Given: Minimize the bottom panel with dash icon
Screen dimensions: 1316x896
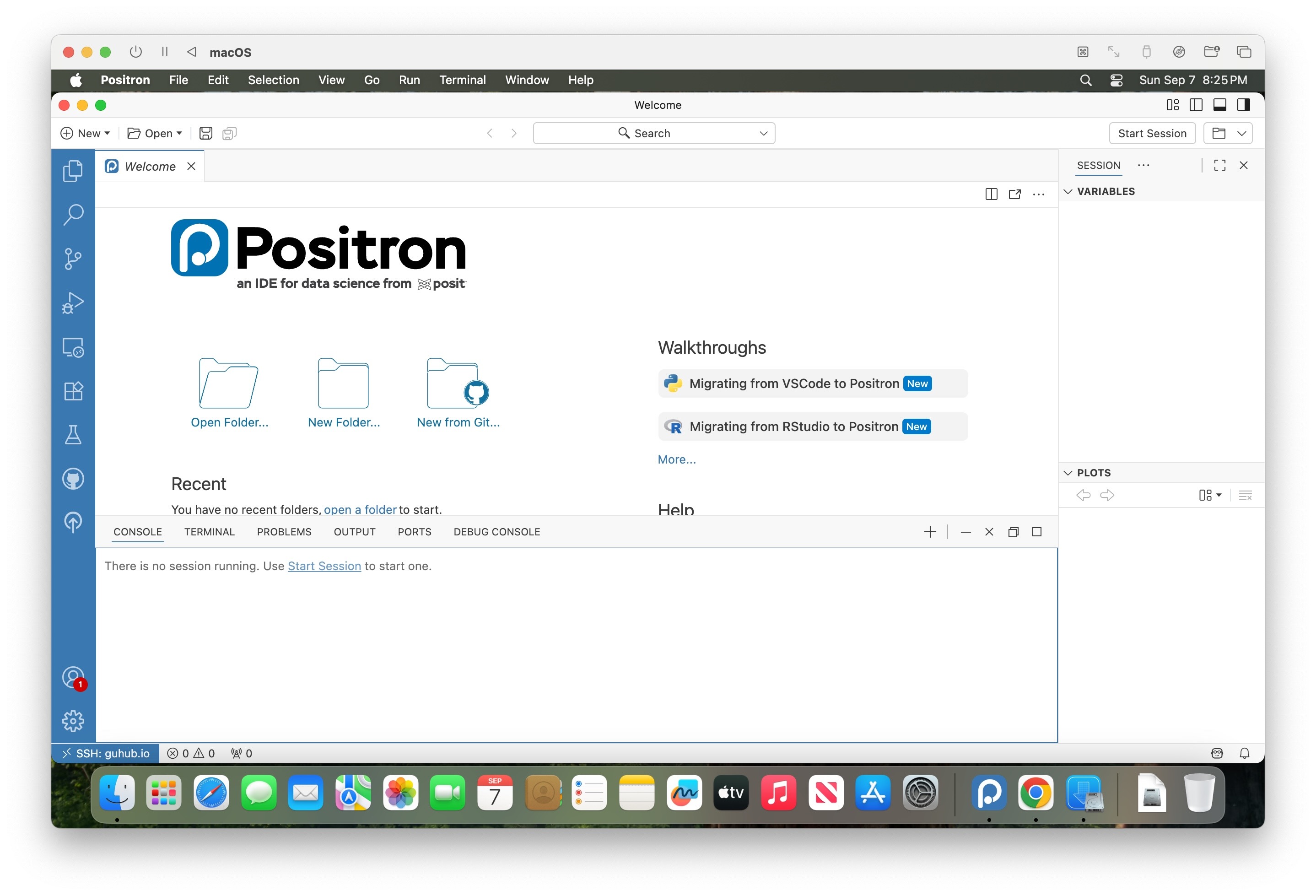Looking at the screenshot, I should tap(965, 532).
